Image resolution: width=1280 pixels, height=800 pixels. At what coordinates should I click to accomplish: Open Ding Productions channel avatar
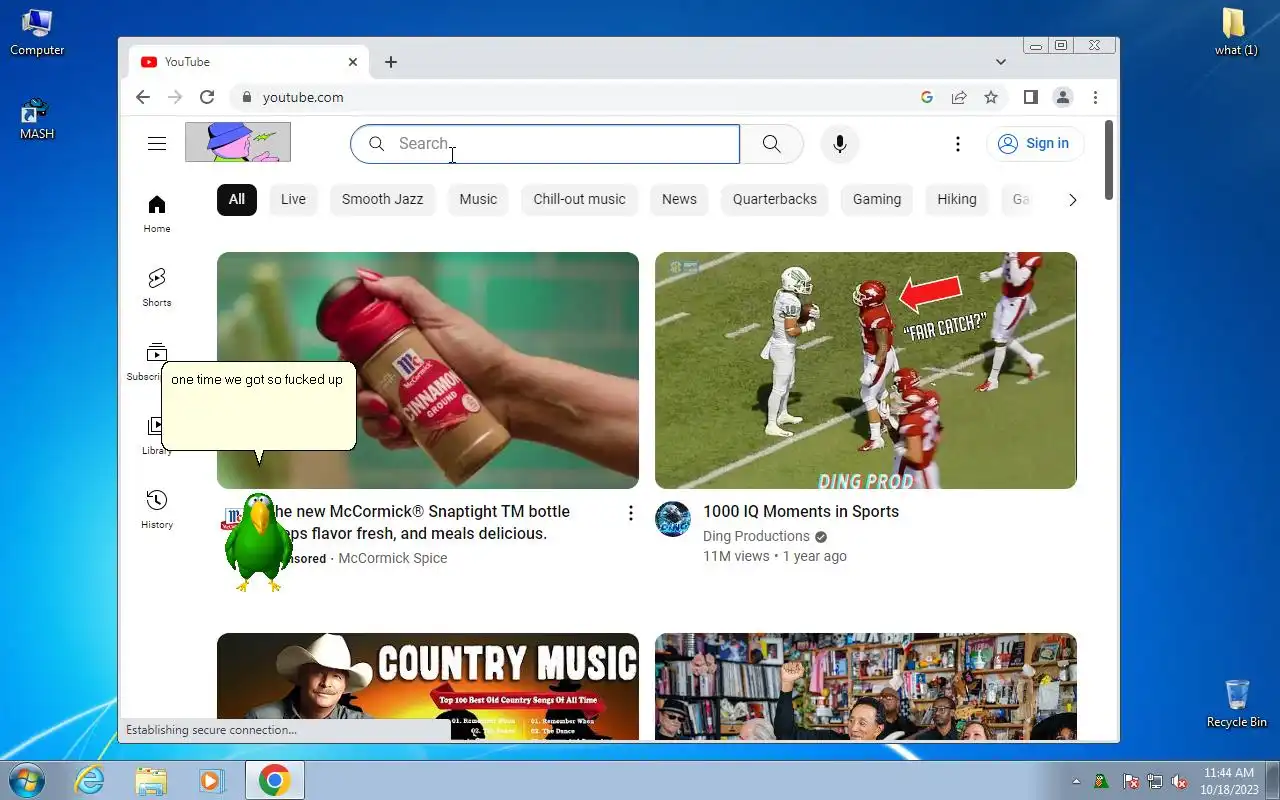pos(673,519)
